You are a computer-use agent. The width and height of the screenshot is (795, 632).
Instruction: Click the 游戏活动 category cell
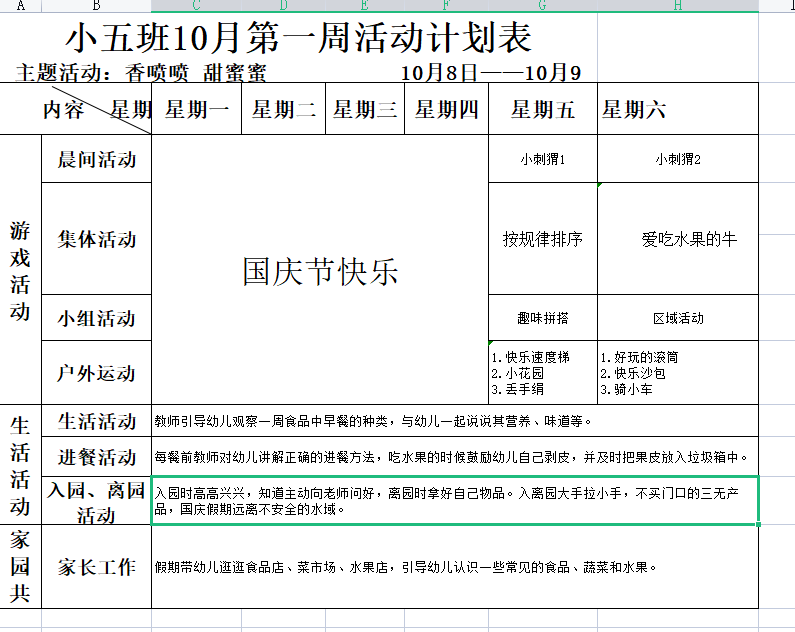coord(20,270)
